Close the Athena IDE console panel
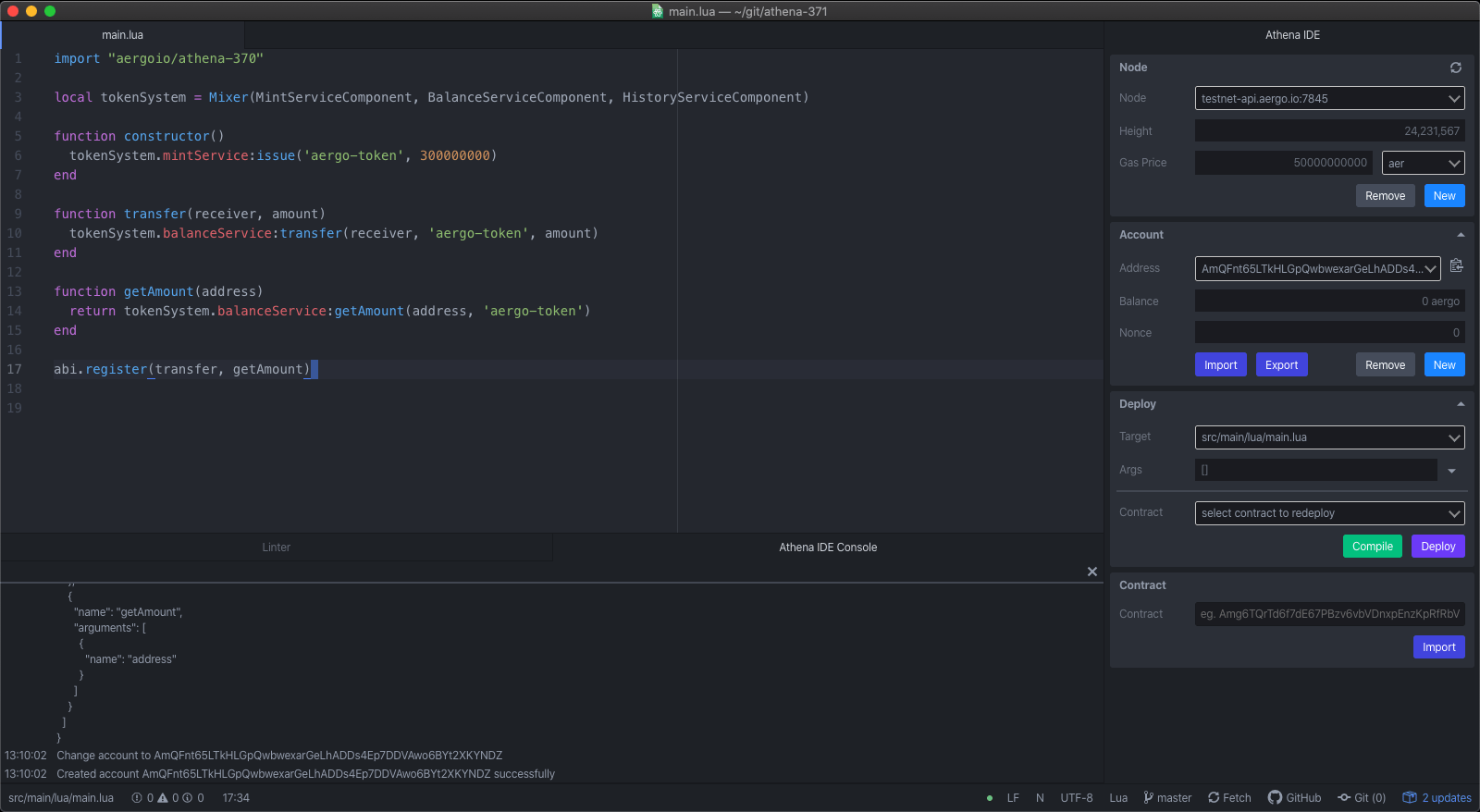This screenshot has width=1480, height=812. coord(1091,572)
